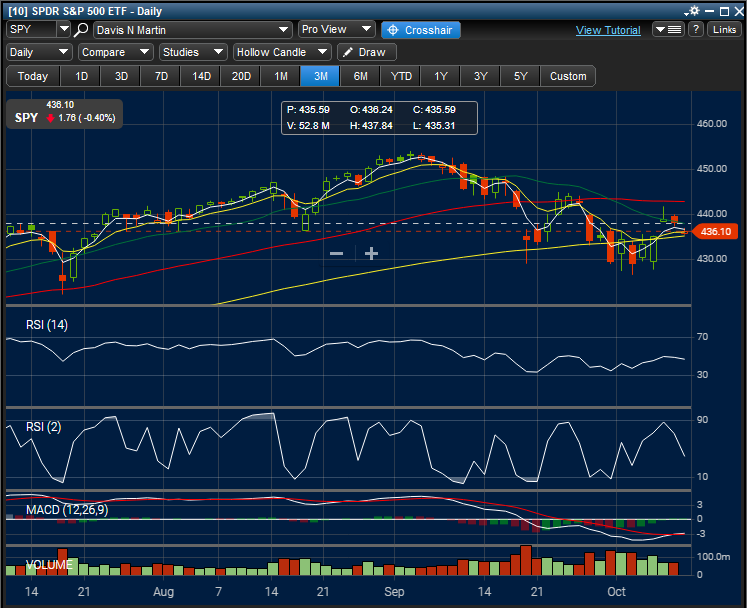This screenshot has width=747, height=608.
Task: Select the YTD range tab
Action: (x=401, y=76)
